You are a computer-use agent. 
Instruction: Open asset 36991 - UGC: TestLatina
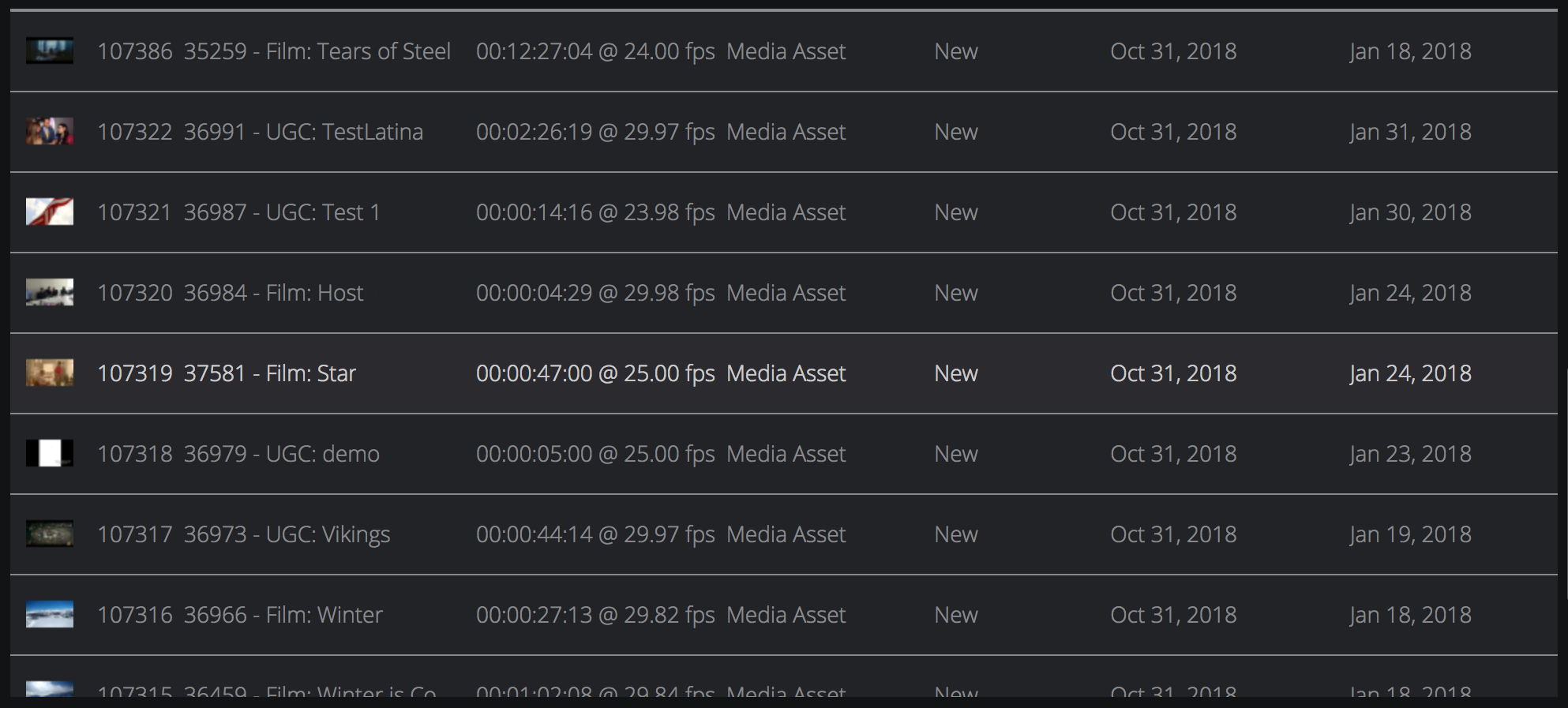[x=303, y=132]
